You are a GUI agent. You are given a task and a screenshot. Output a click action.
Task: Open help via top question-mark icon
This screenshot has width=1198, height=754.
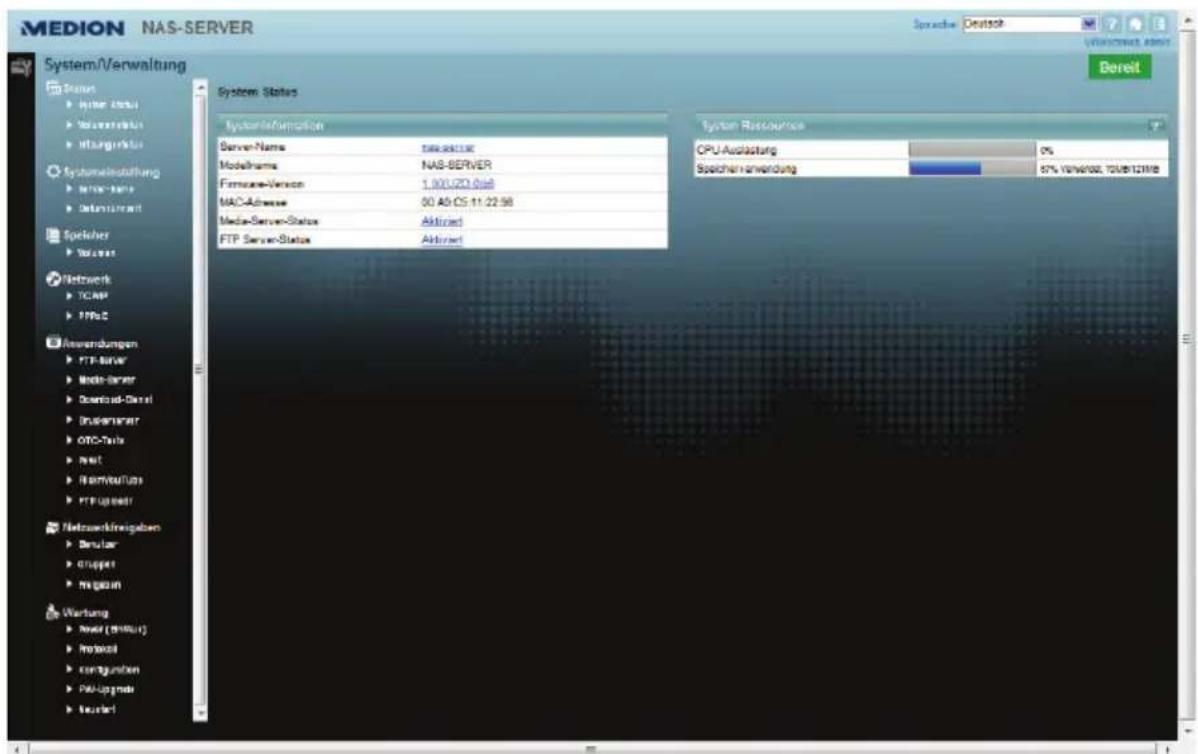[1111, 24]
